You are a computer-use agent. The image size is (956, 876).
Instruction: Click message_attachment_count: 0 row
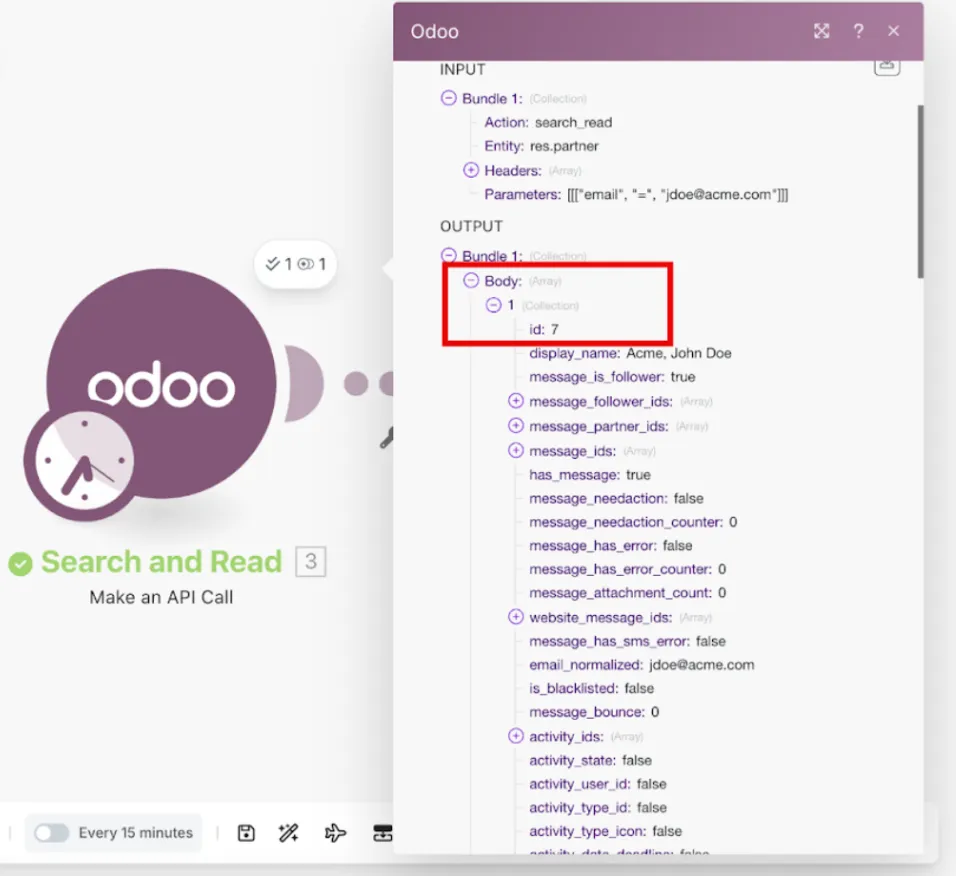[x=627, y=593]
